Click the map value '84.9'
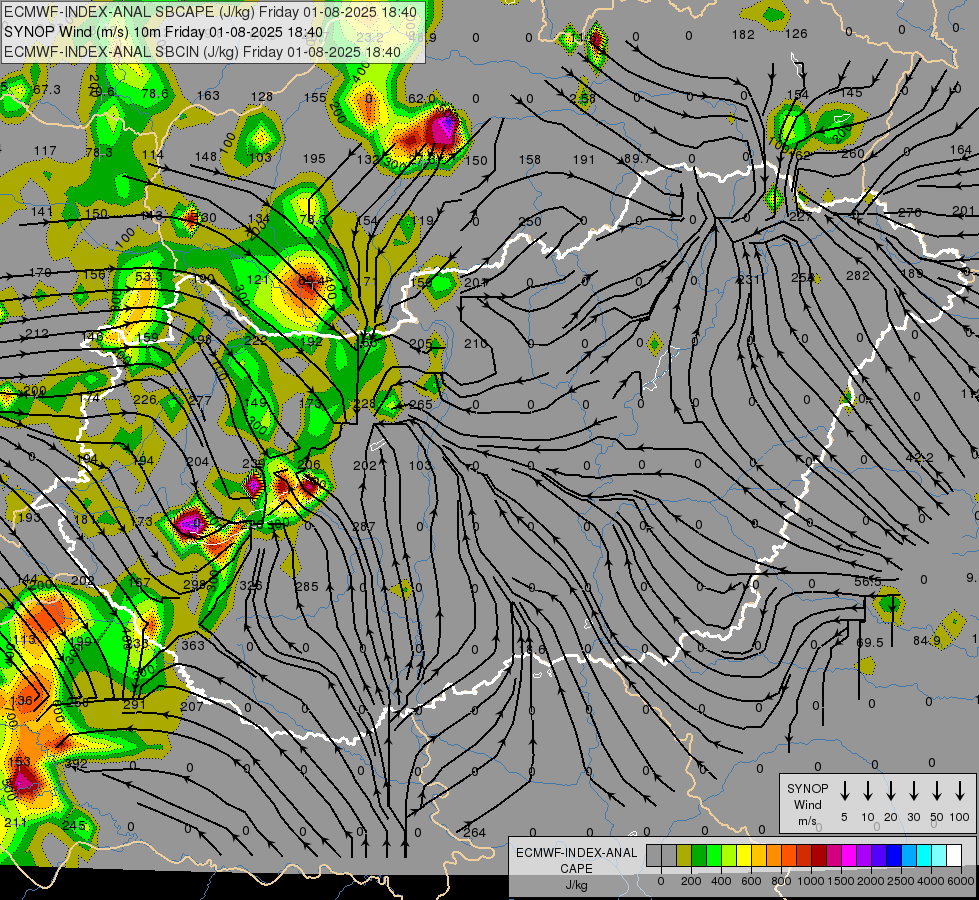 [x=927, y=640]
